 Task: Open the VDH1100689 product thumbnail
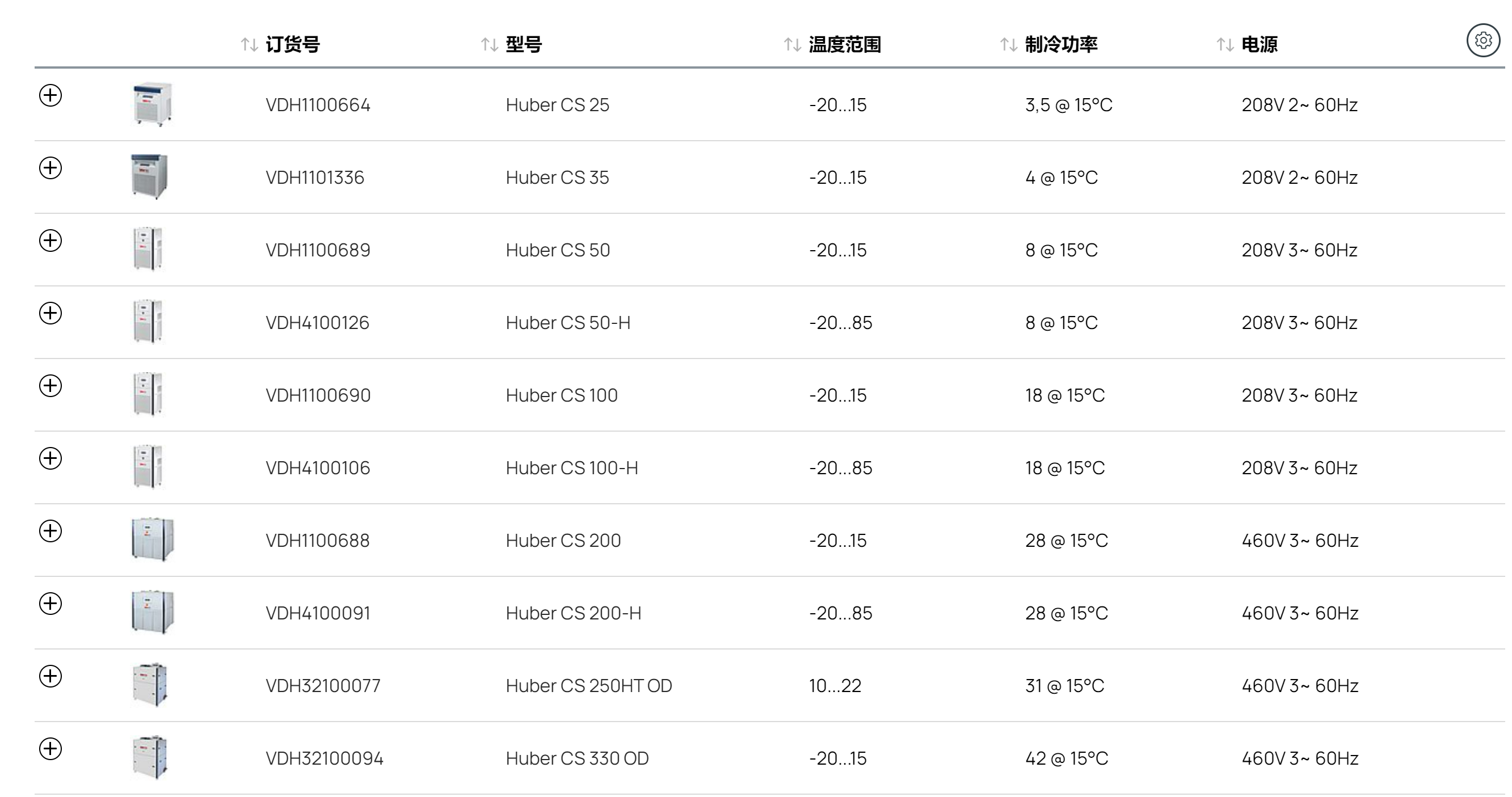[148, 250]
